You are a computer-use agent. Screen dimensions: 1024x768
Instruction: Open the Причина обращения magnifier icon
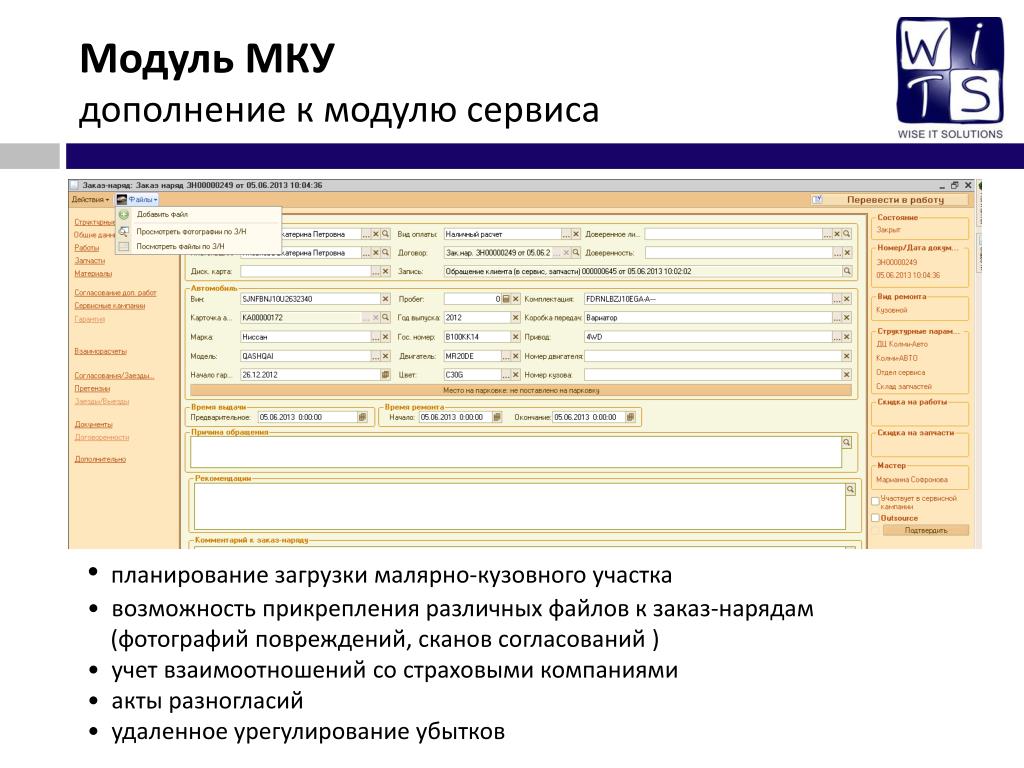pos(847,442)
